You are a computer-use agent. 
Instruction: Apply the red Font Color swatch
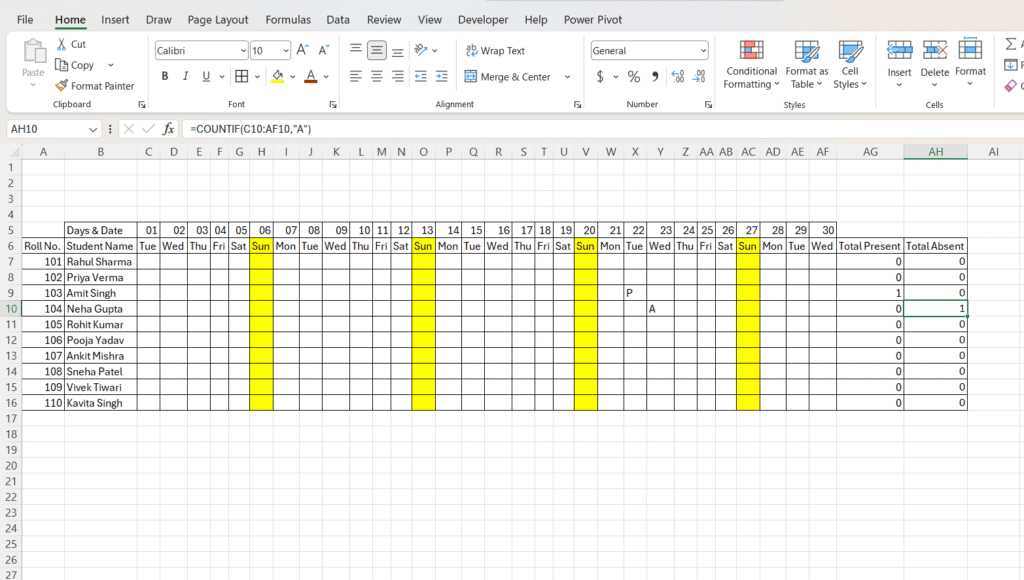pos(311,76)
